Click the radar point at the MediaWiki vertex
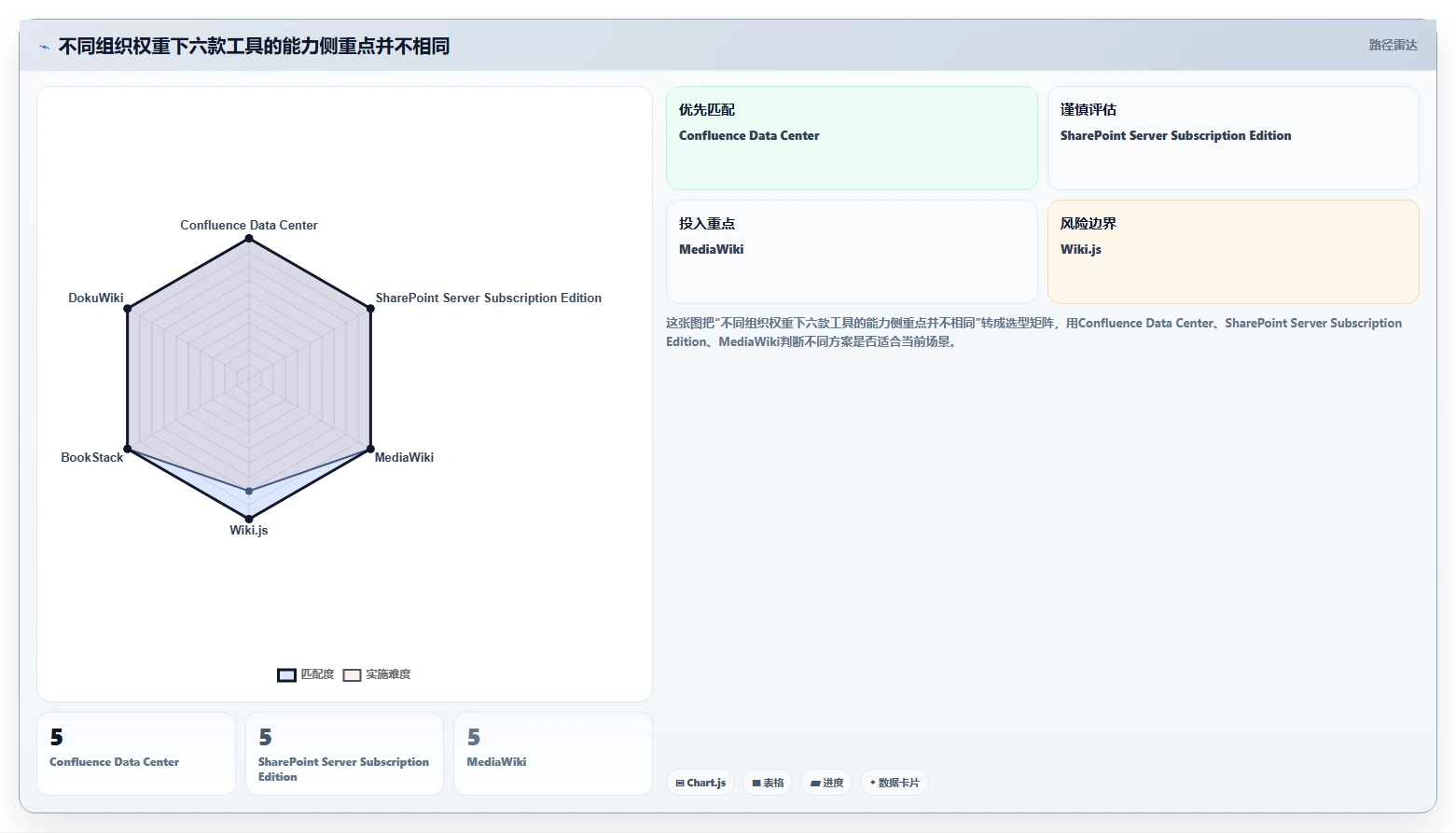Screen dimensions: 1456x833 coord(370,449)
